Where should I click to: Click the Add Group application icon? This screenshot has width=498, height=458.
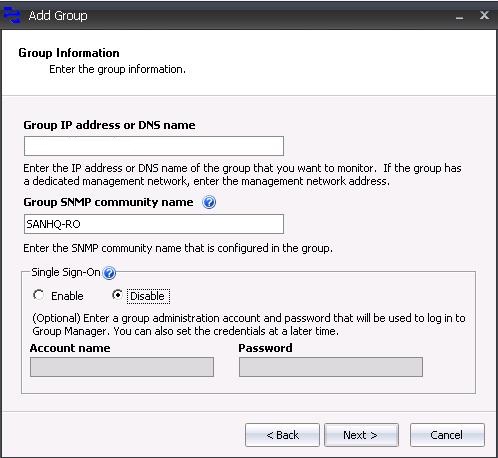tap(12, 15)
